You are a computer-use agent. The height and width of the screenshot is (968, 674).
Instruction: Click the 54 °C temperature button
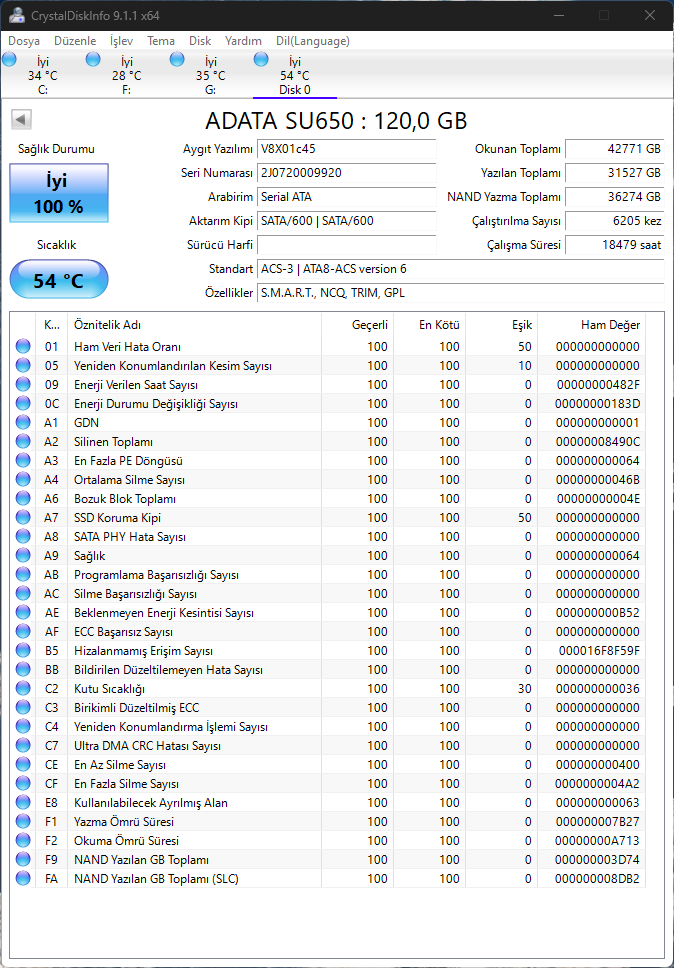(59, 280)
